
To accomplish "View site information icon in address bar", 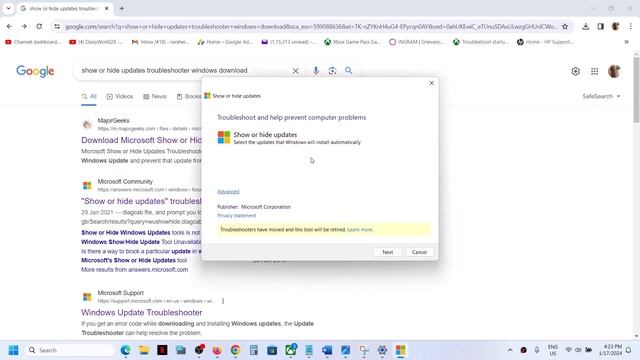I will tap(57, 27).
